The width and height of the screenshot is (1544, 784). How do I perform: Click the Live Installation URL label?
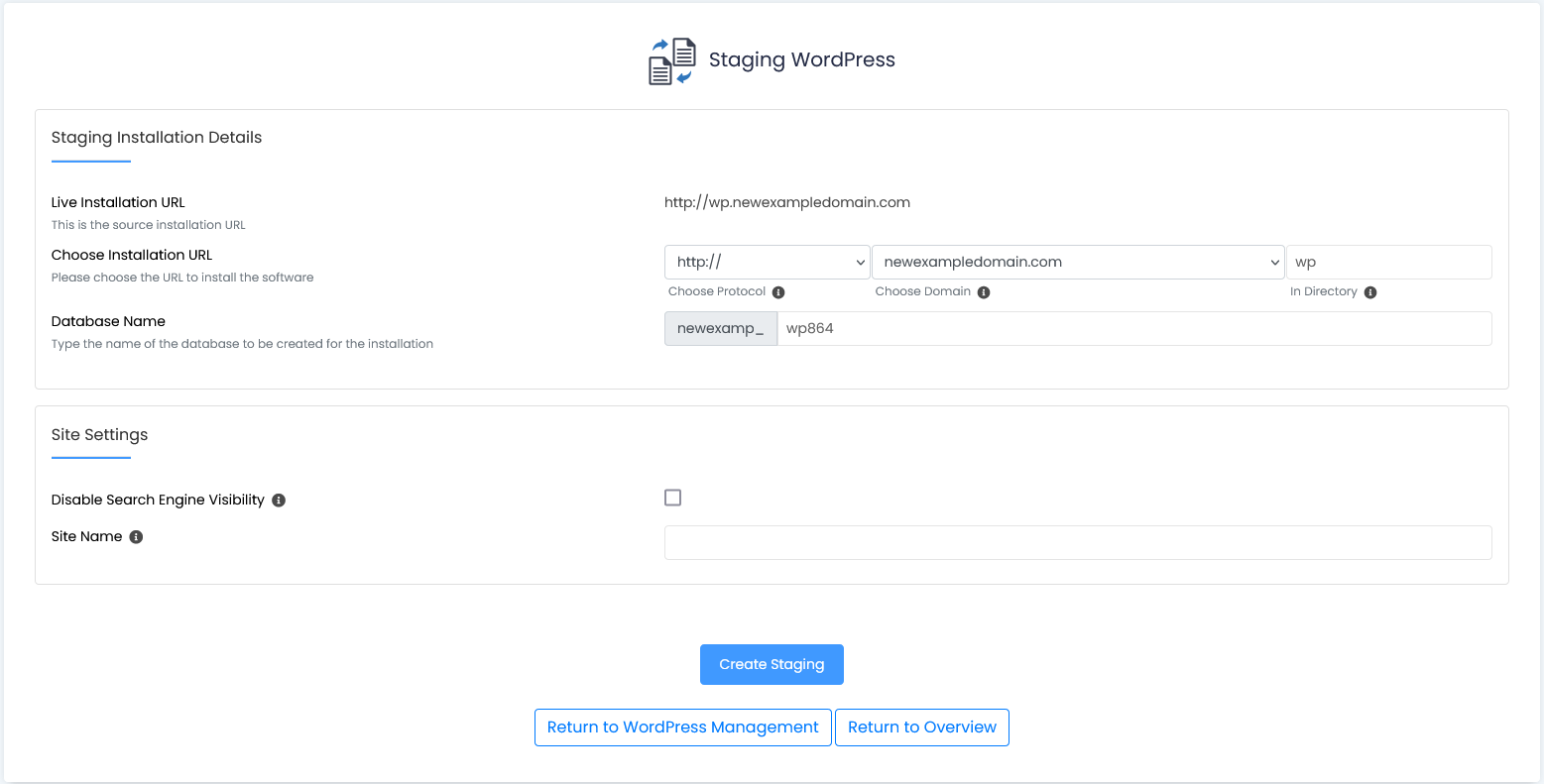118,202
